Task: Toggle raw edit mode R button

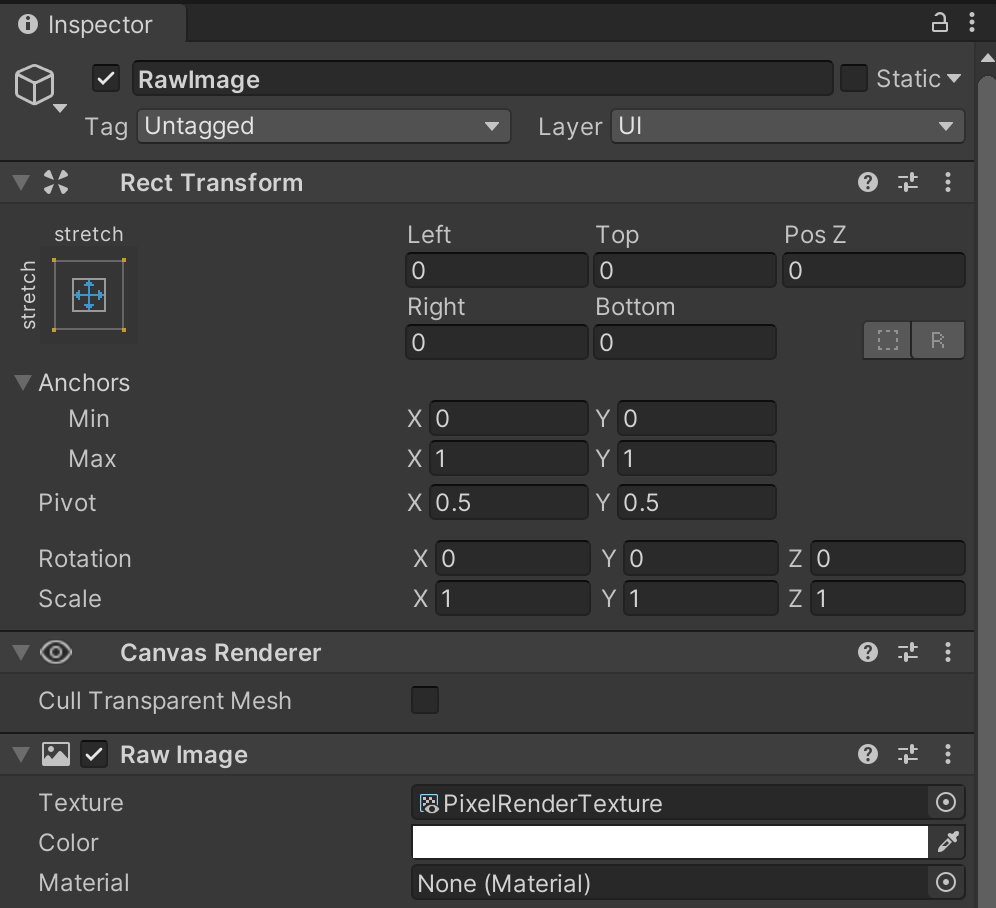Action: click(938, 340)
